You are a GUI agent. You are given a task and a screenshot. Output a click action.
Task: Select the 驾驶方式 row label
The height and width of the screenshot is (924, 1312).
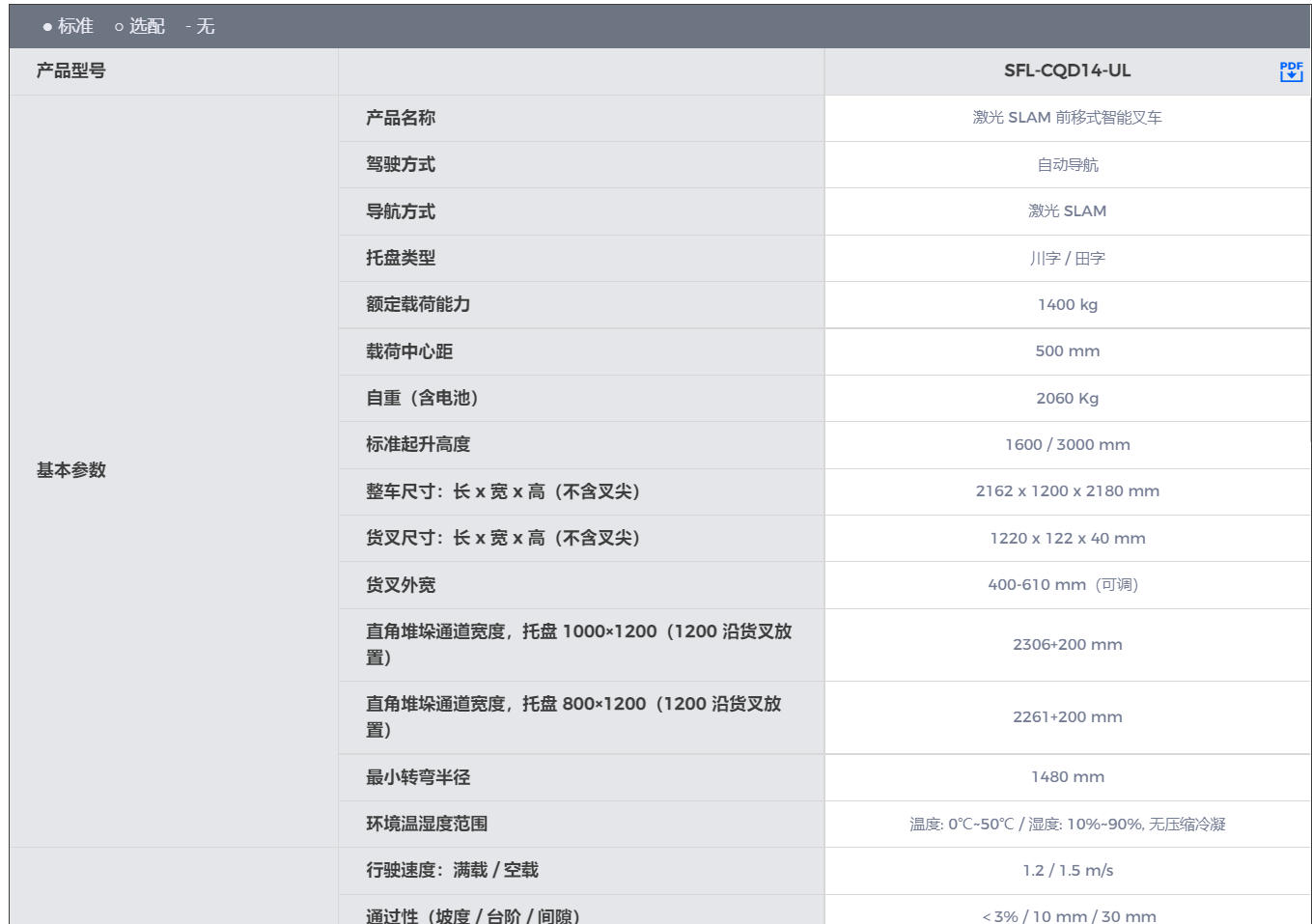pos(401,164)
